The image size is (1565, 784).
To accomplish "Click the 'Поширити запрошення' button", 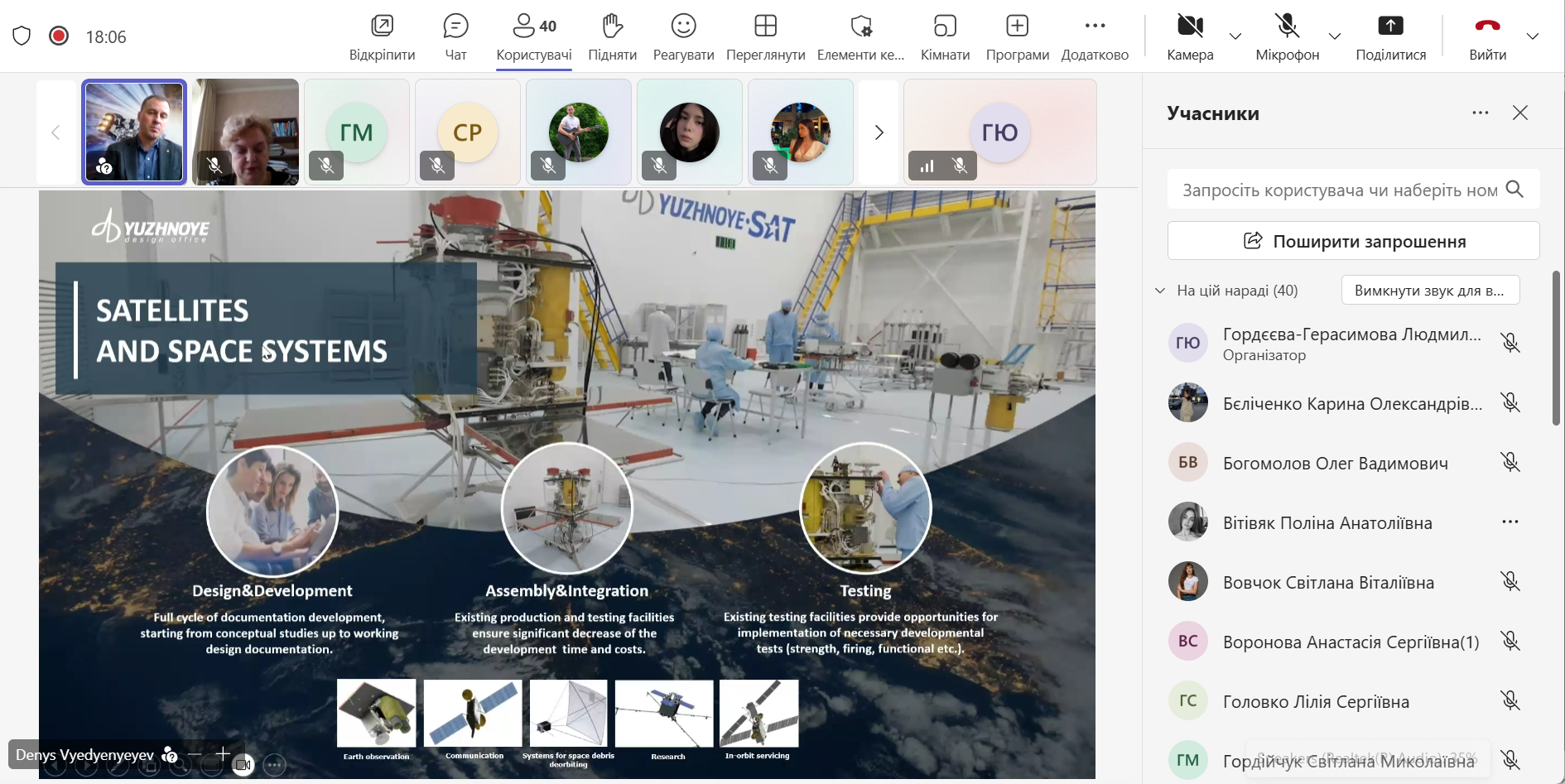I will click(1353, 241).
